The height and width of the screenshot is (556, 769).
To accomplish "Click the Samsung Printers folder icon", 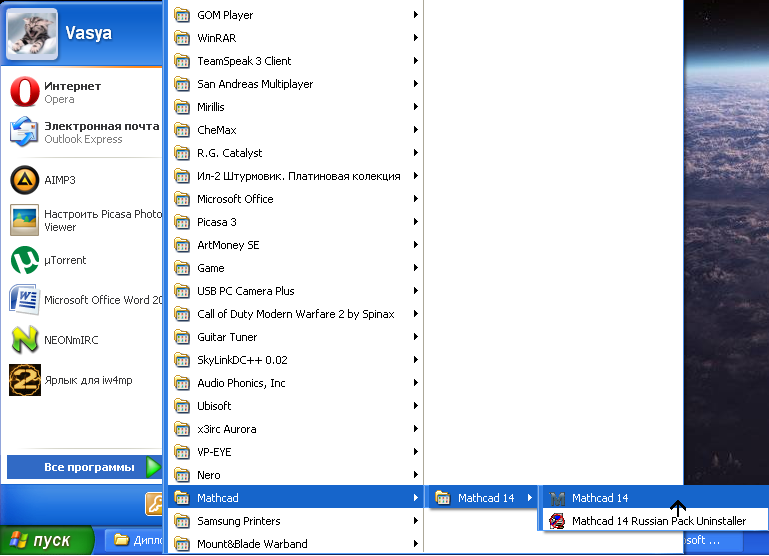I will 182,521.
